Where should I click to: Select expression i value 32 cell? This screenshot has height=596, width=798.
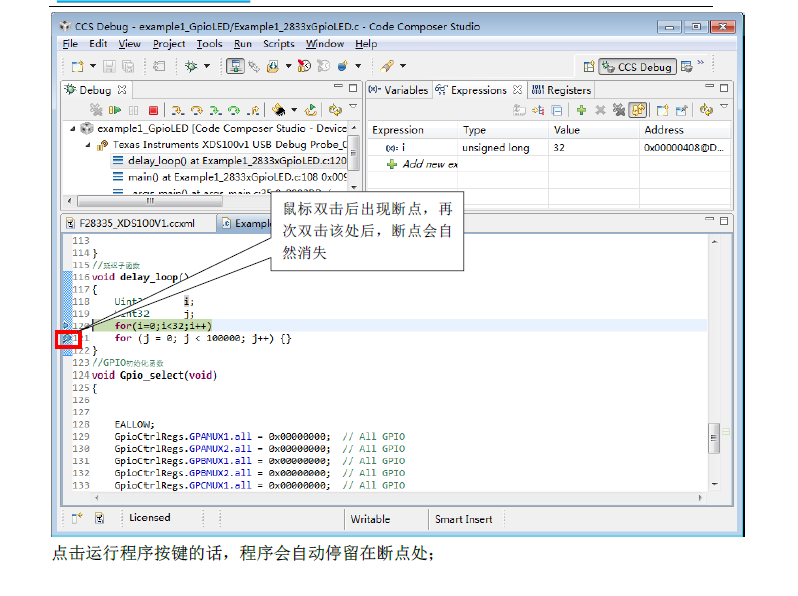tap(593, 148)
